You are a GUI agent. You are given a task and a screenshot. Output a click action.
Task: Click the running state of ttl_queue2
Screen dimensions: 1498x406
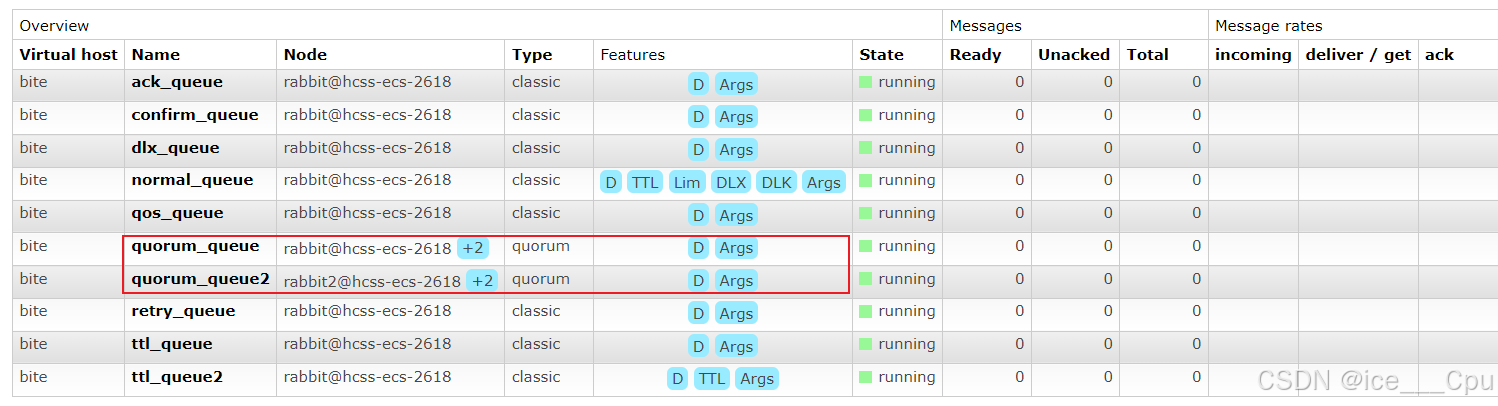click(x=898, y=377)
